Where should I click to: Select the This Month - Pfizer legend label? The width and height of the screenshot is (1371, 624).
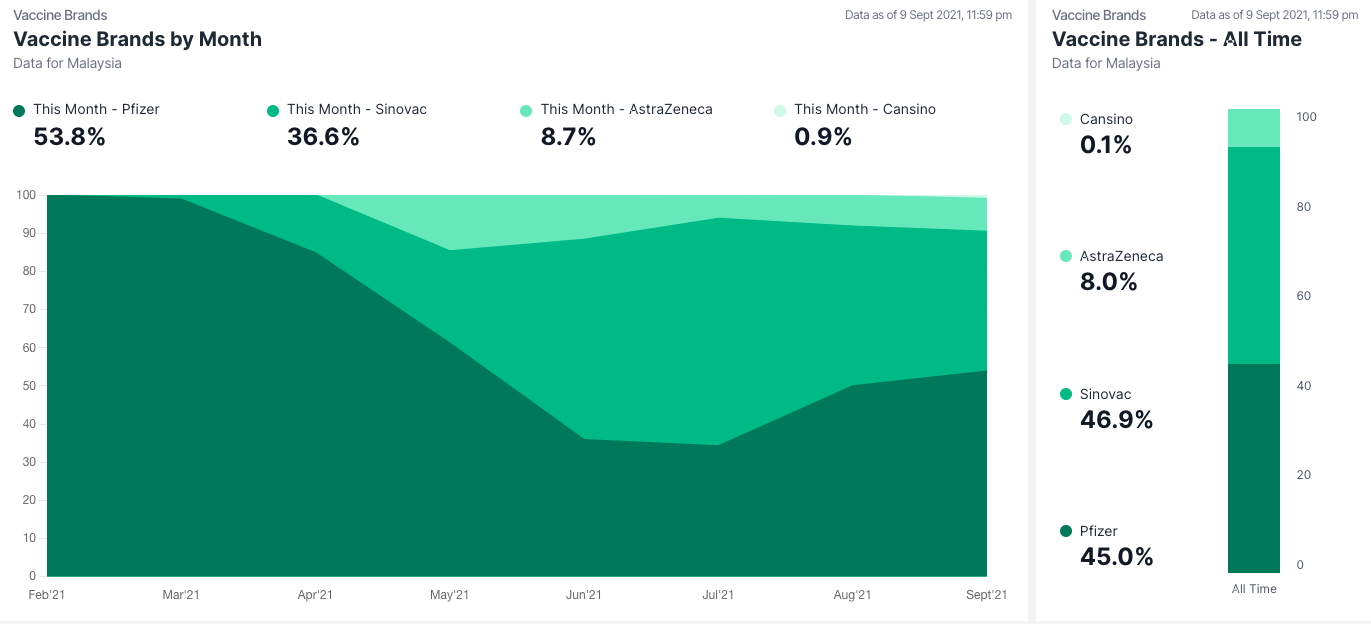tap(96, 109)
